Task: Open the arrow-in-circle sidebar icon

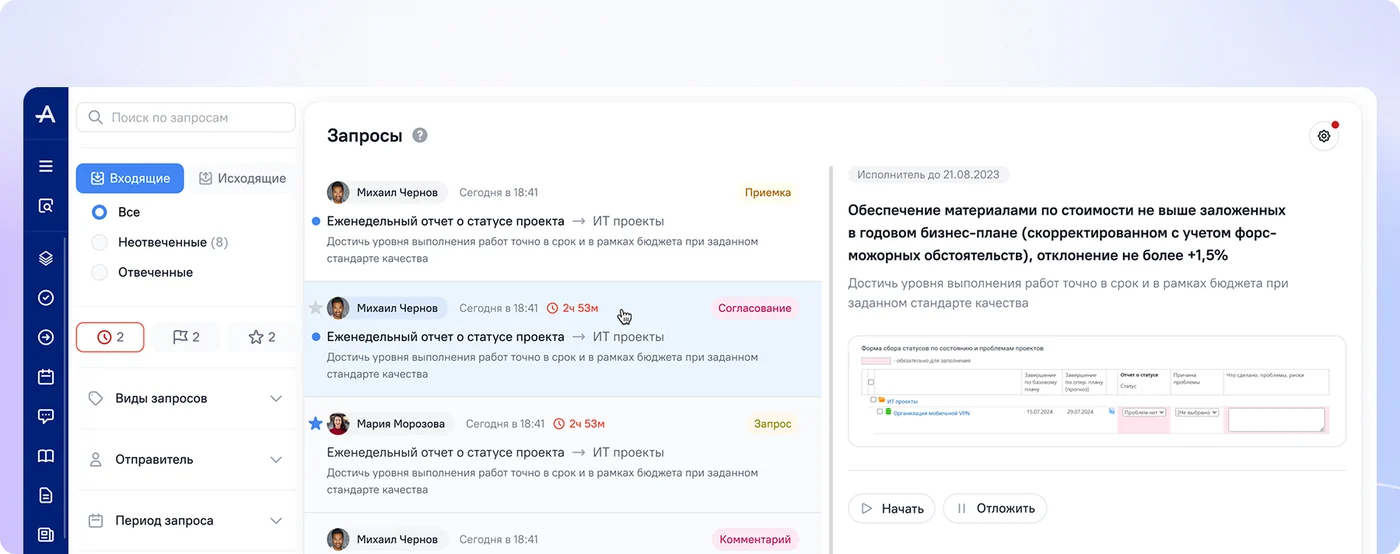Action: tap(45, 337)
